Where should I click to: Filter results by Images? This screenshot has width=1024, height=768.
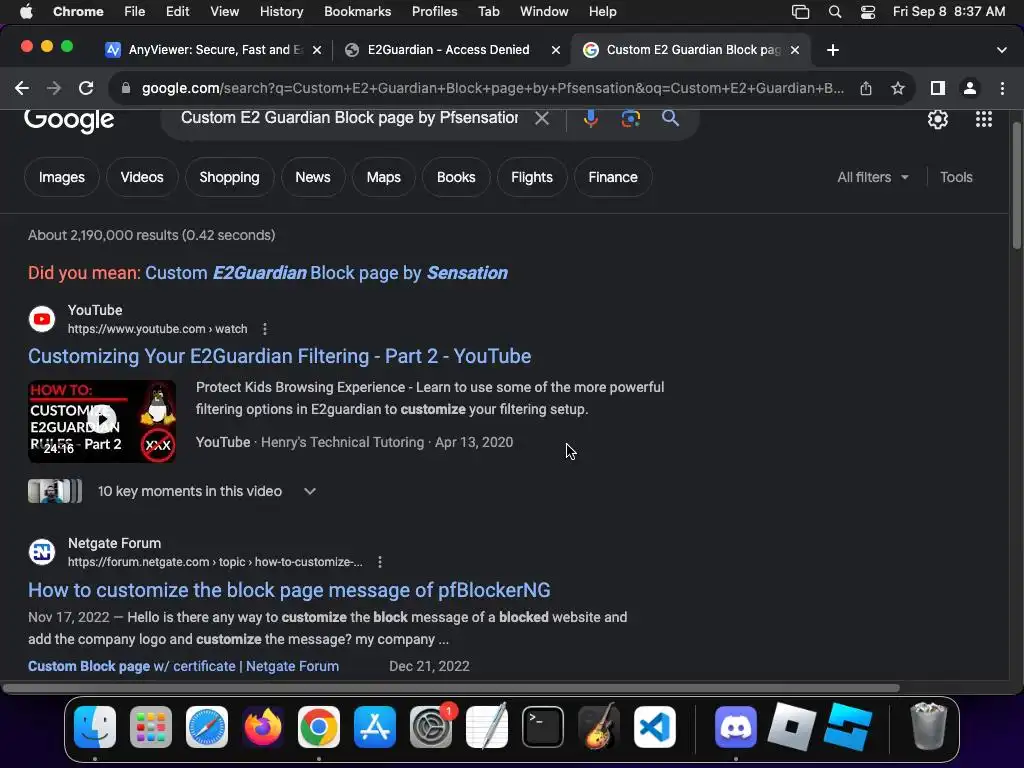(x=61, y=177)
